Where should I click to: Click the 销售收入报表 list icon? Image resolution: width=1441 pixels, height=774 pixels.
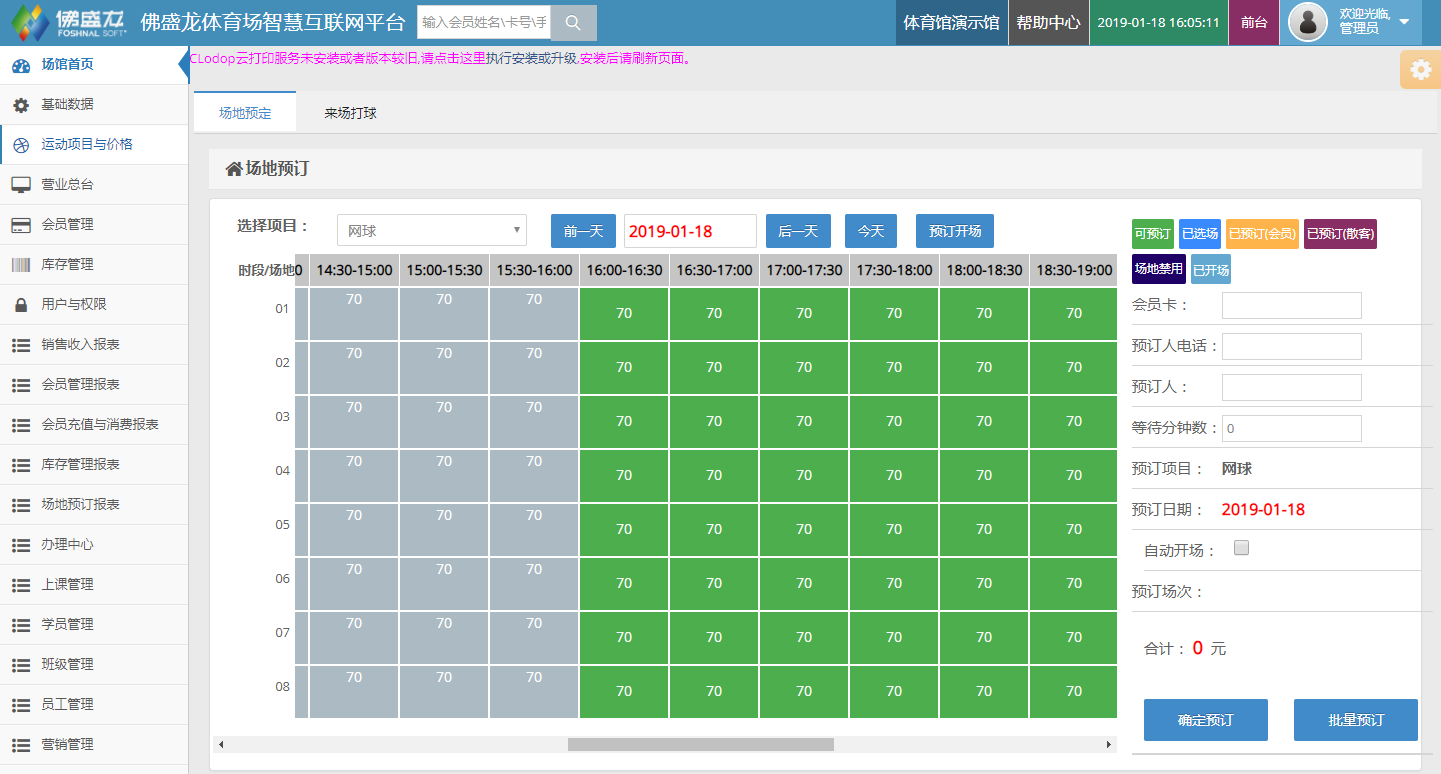[21, 345]
